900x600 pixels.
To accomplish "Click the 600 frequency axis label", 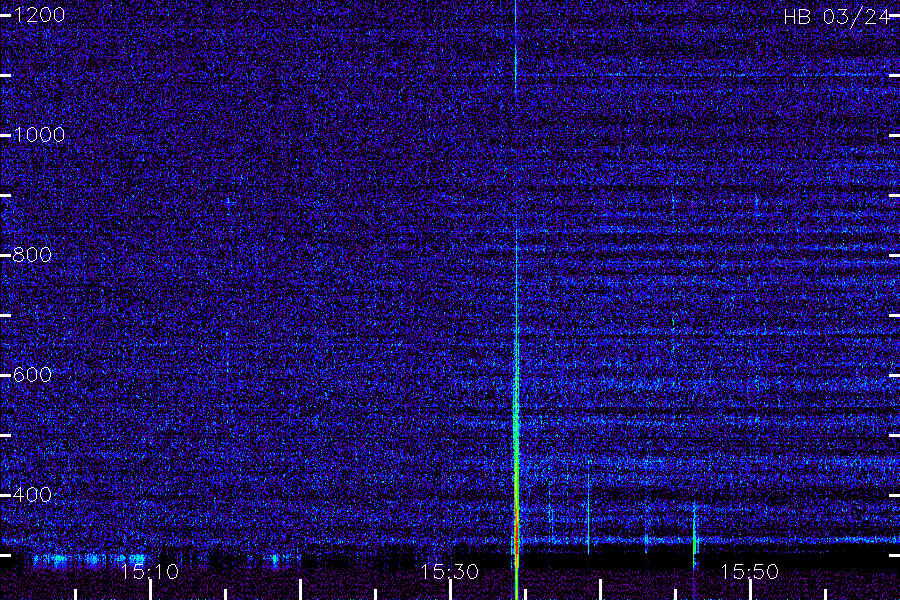I will pyautogui.click(x=32, y=375).
